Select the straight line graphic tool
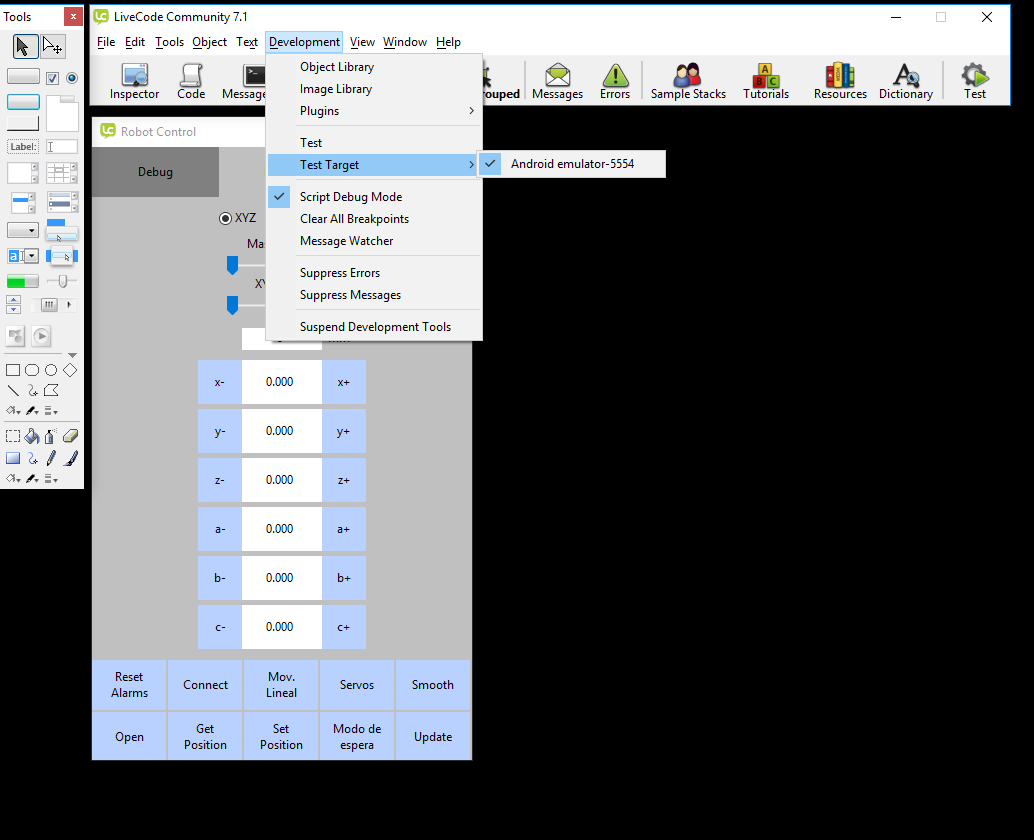1034x840 pixels. pyautogui.click(x=13, y=390)
